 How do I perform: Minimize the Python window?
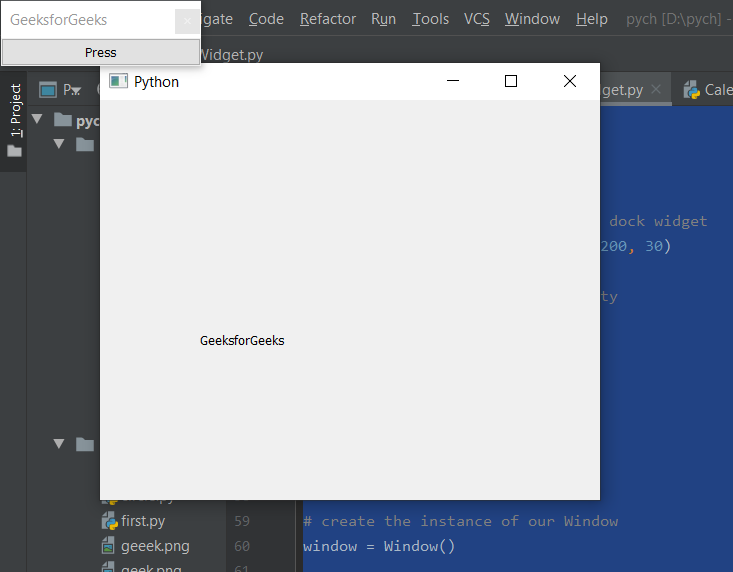pos(453,81)
